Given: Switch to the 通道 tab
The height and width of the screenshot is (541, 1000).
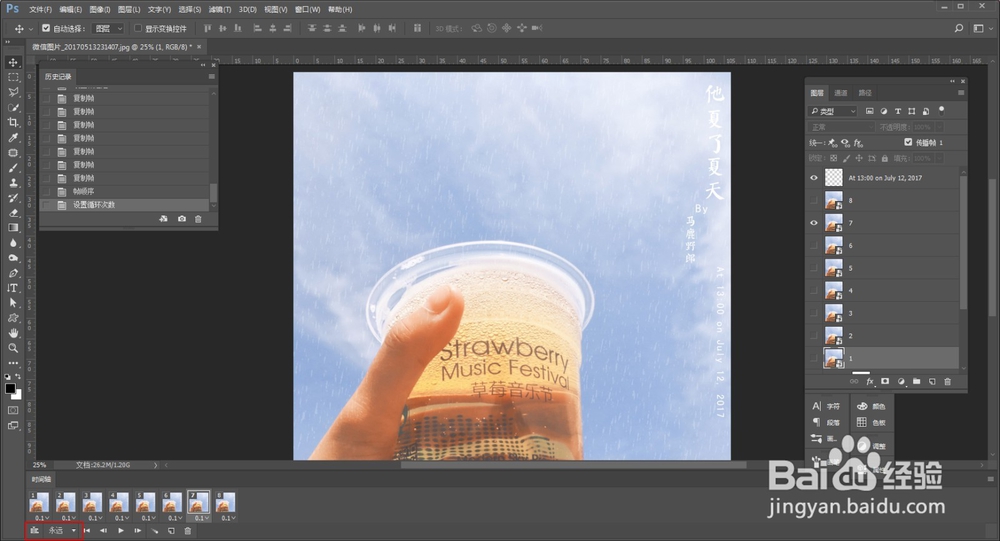Looking at the screenshot, I should (x=841, y=93).
